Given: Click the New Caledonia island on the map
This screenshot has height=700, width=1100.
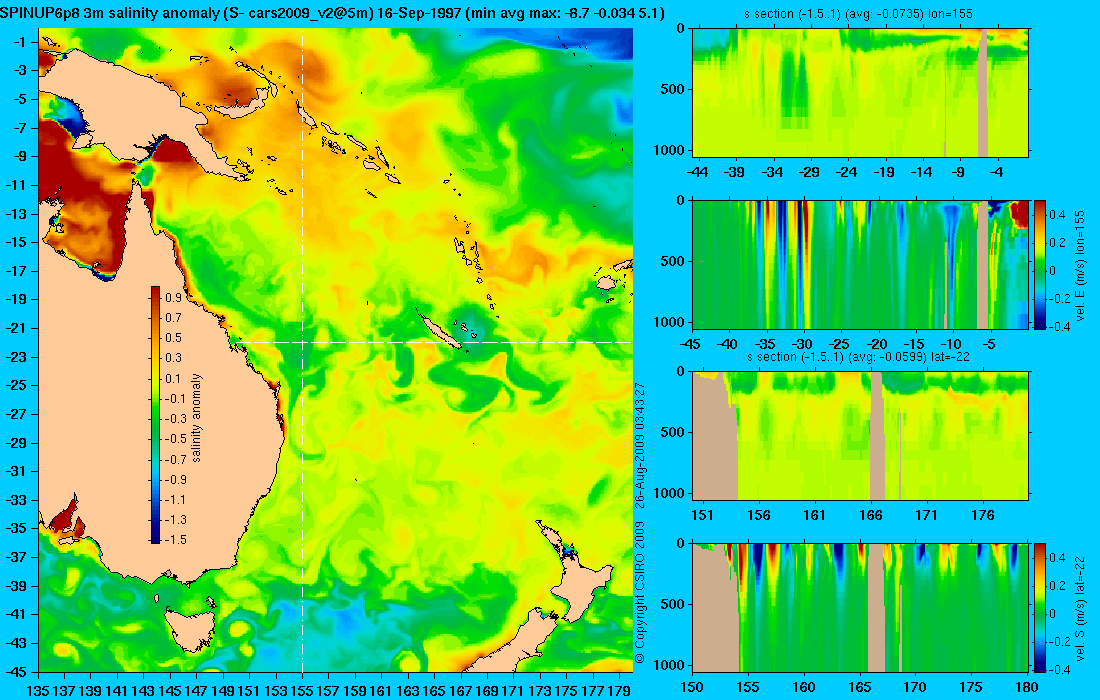Looking at the screenshot, I should click(x=440, y=330).
